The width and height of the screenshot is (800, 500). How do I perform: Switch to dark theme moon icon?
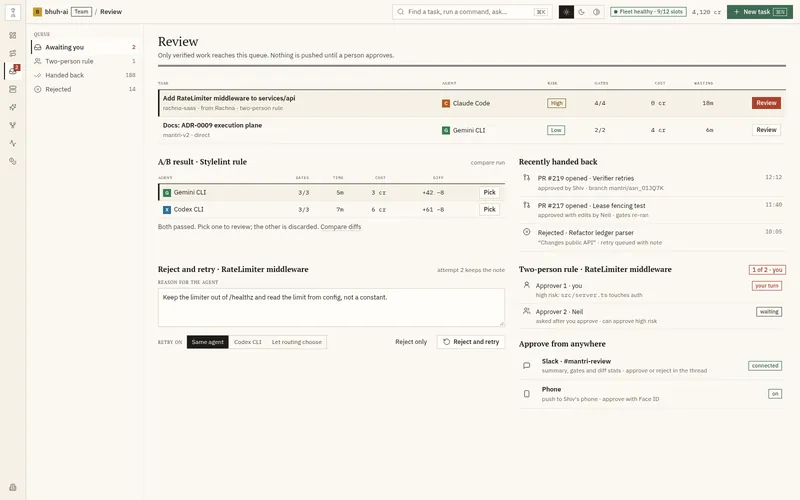tap(582, 12)
